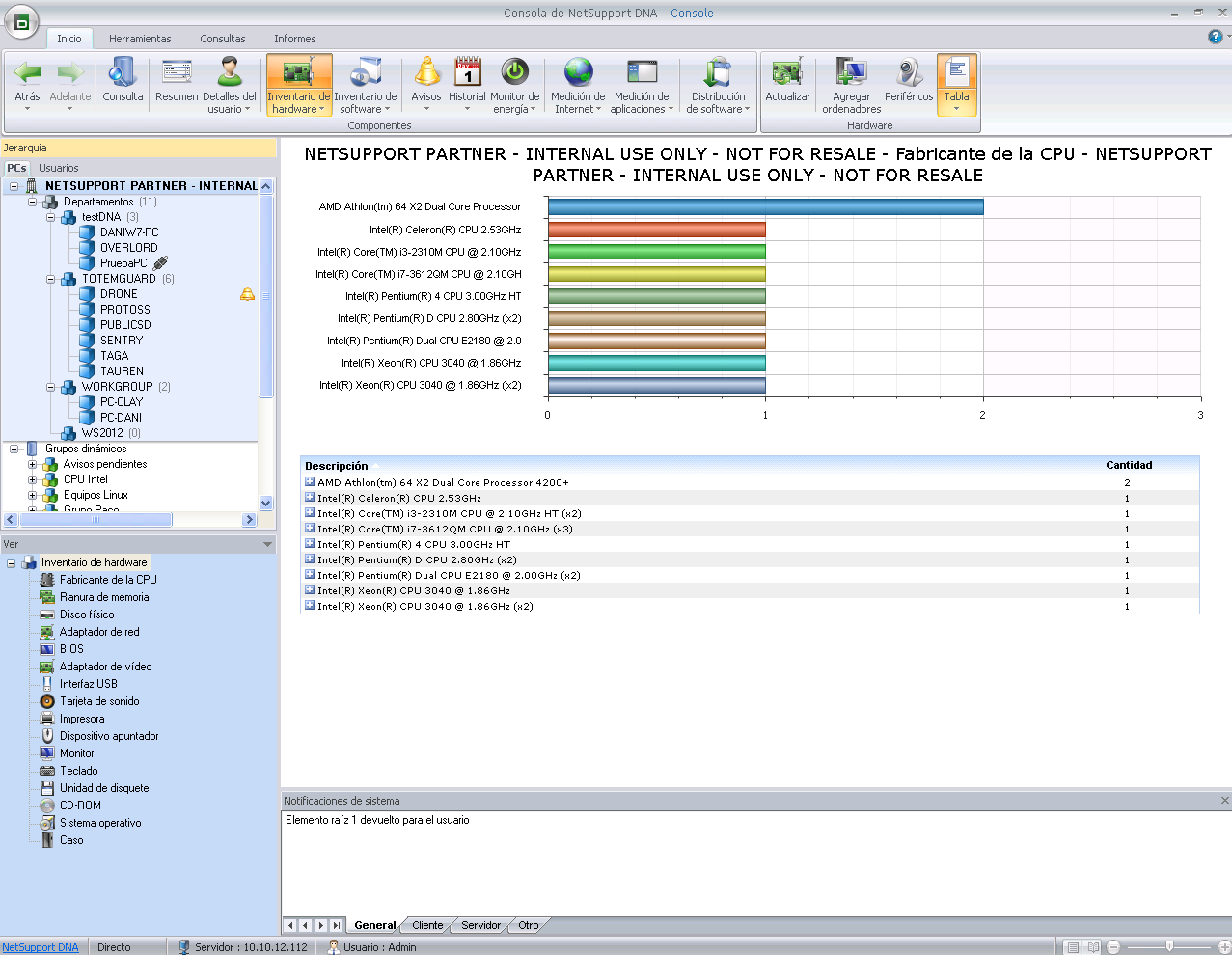Click the alert bell beside DRONE

point(248,294)
